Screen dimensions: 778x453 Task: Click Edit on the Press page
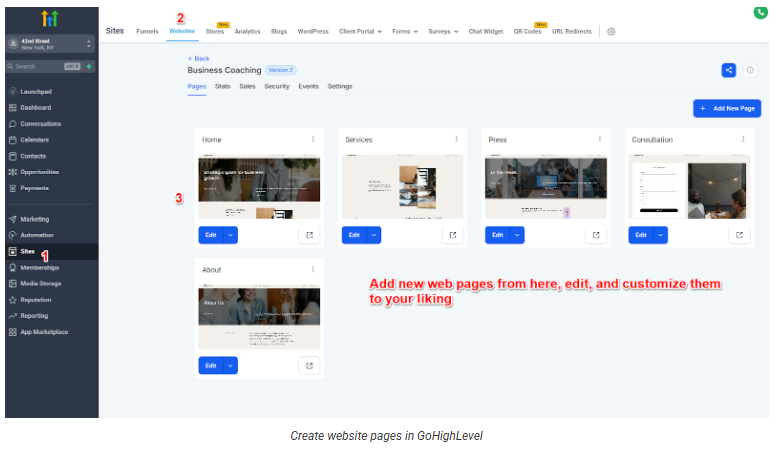pos(498,235)
